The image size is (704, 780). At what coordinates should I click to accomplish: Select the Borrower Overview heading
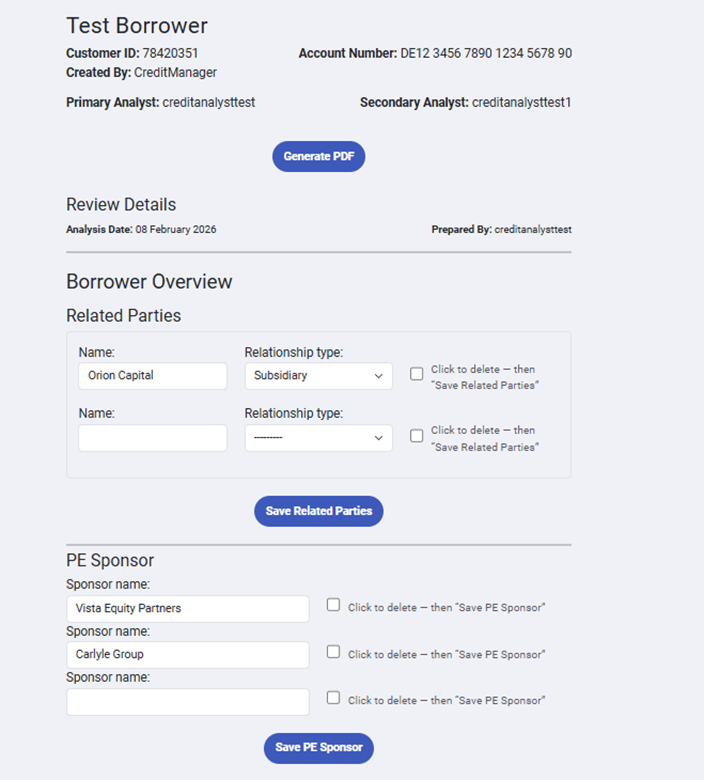coord(149,282)
